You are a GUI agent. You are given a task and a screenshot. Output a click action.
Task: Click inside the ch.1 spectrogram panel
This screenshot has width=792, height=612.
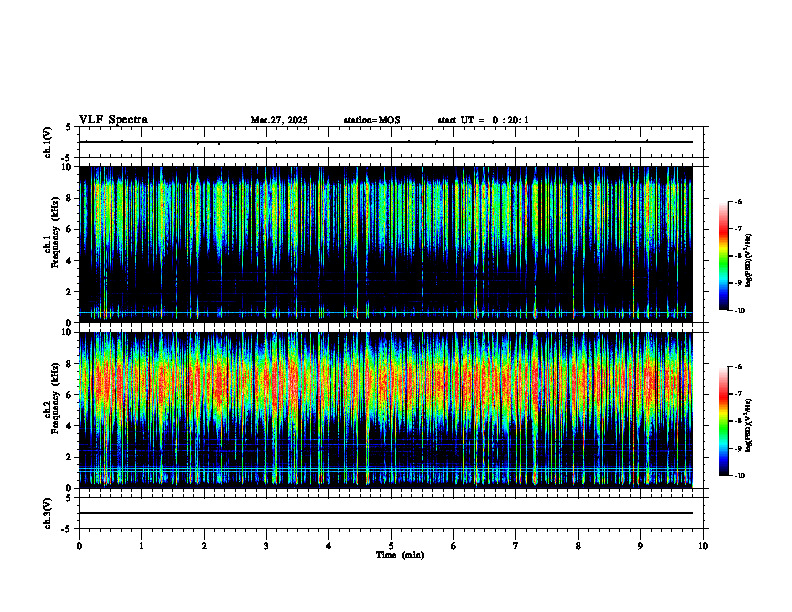[386, 244]
